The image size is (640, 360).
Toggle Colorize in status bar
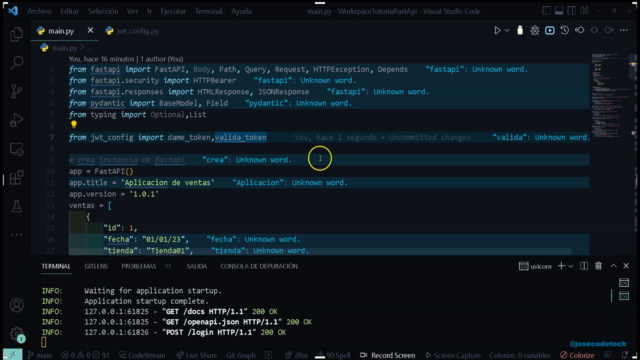click(577, 355)
